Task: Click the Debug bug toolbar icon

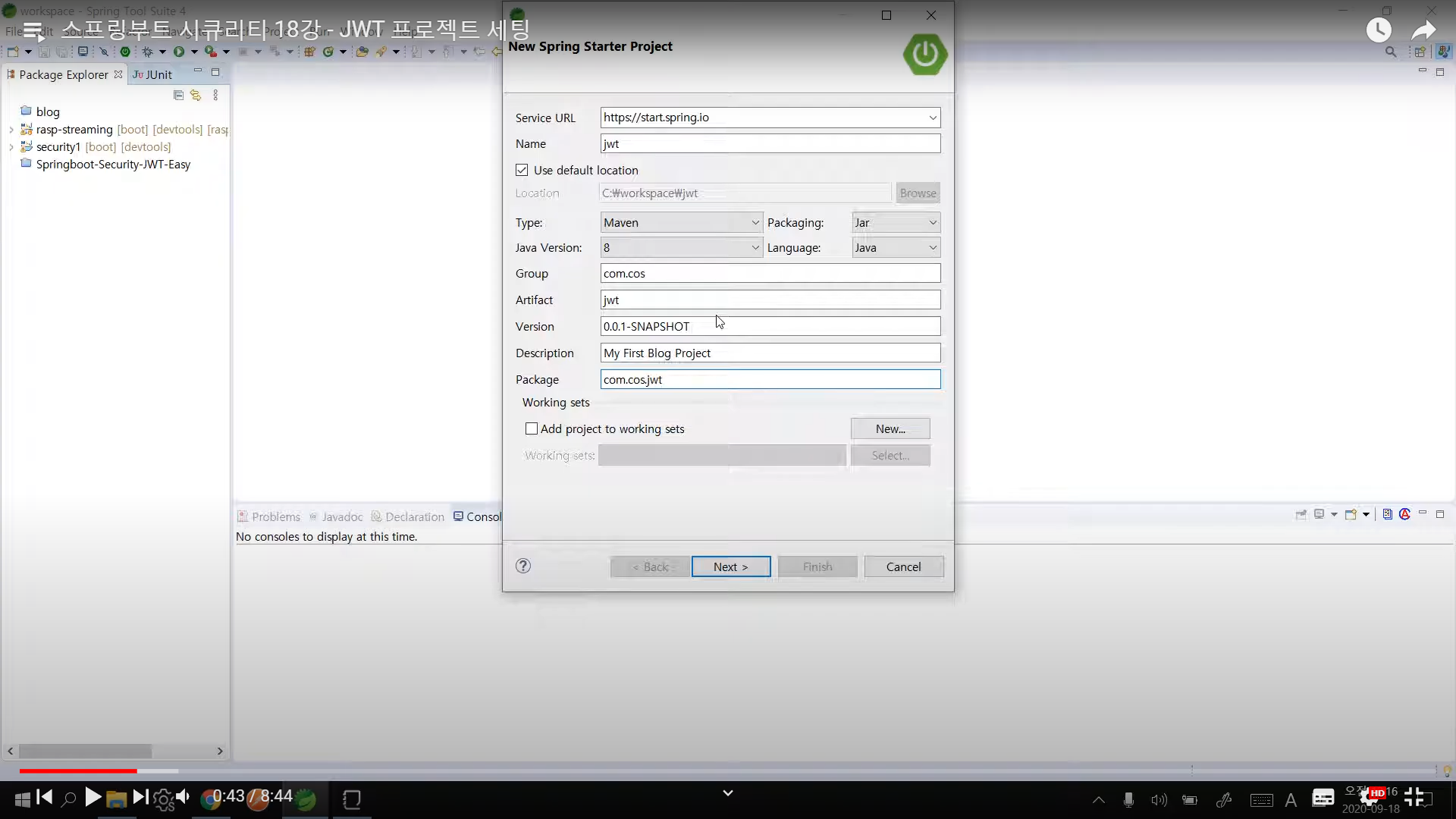Action: 147,52
